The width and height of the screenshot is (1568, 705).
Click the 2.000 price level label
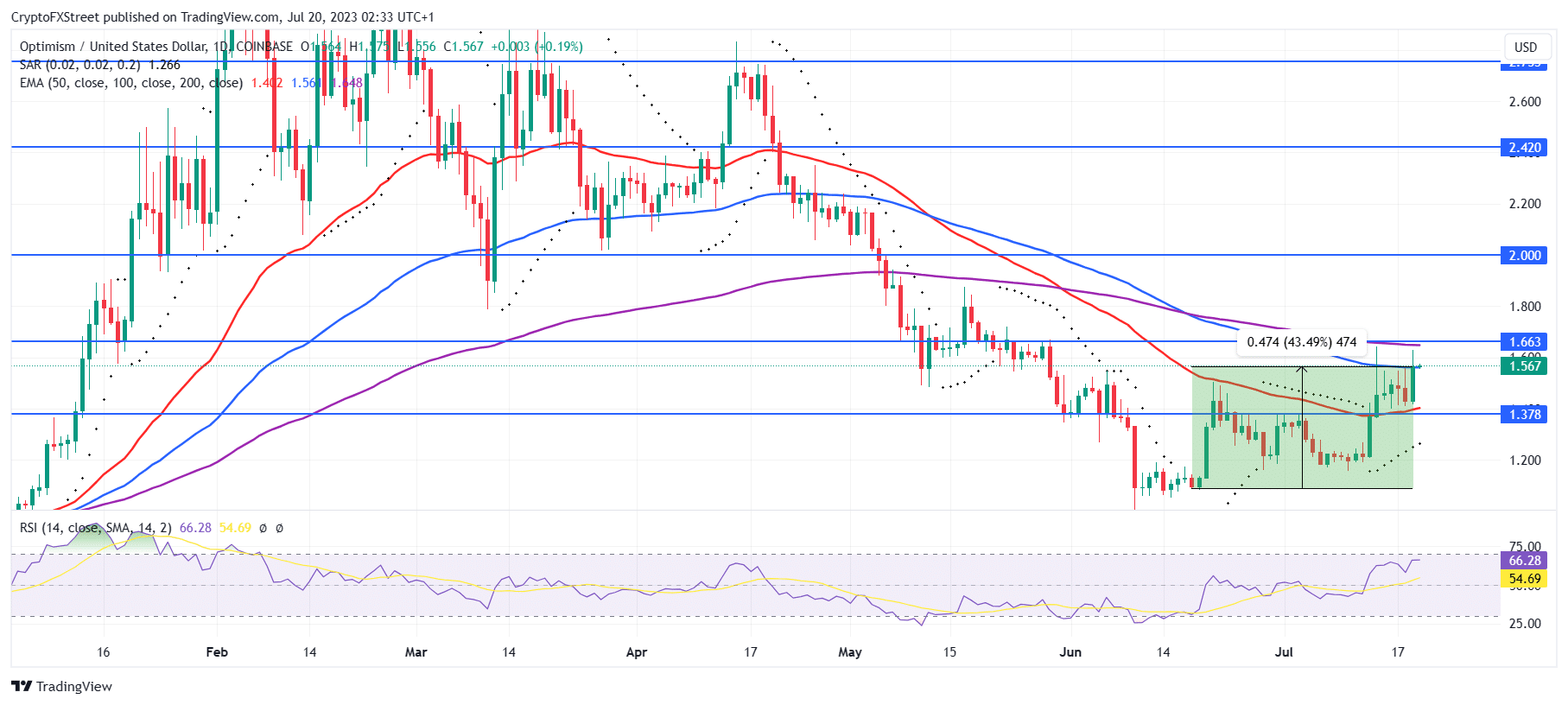(1525, 255)
